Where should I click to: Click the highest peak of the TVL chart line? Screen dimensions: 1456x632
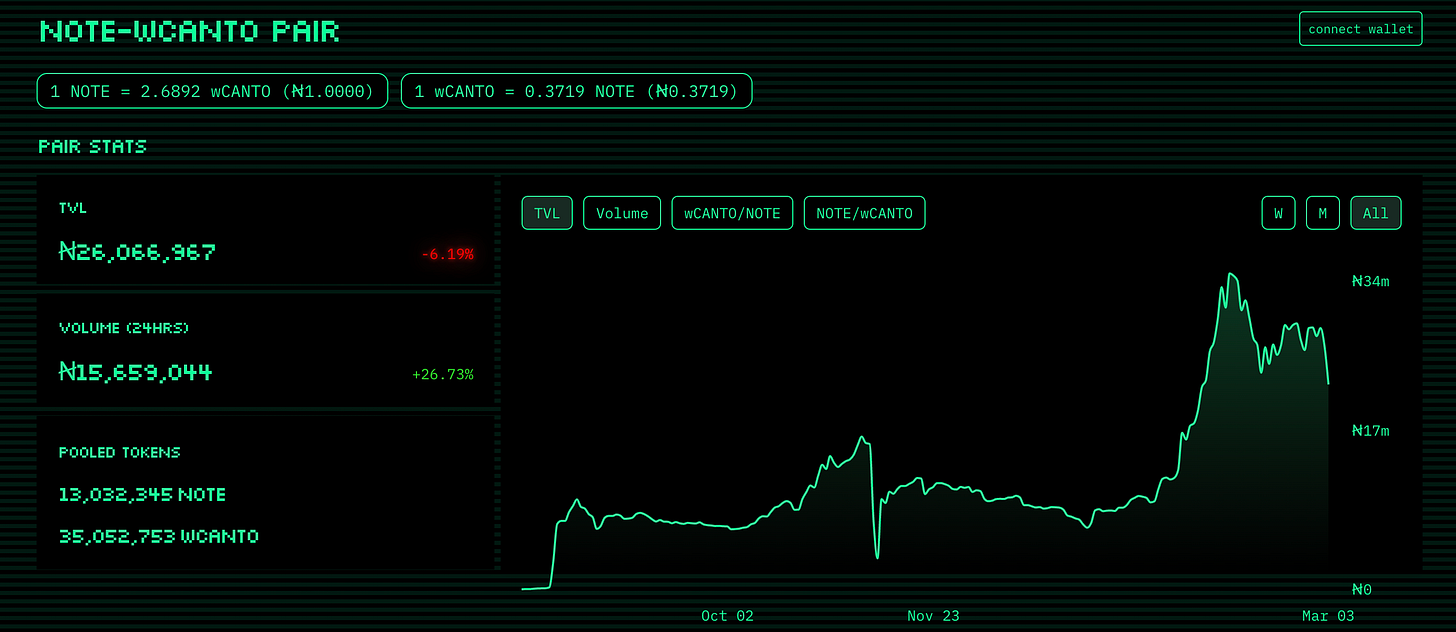(x=1232, y=273)
